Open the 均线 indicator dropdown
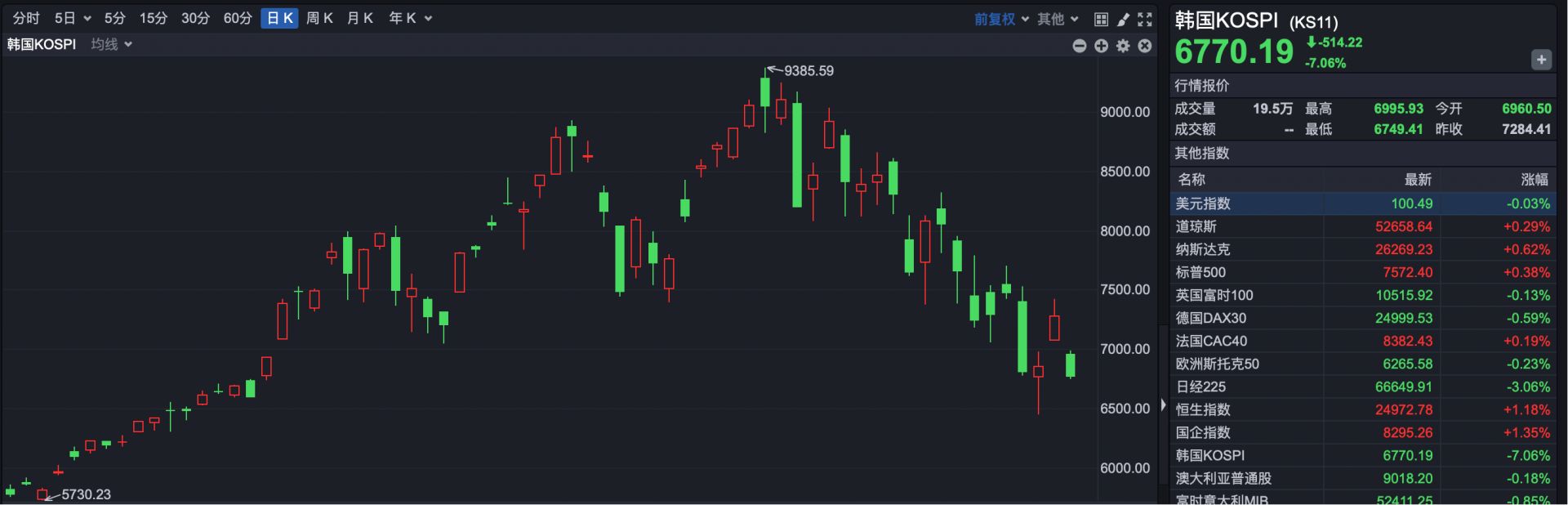1568x505 pixels. [x=111, y=44]
